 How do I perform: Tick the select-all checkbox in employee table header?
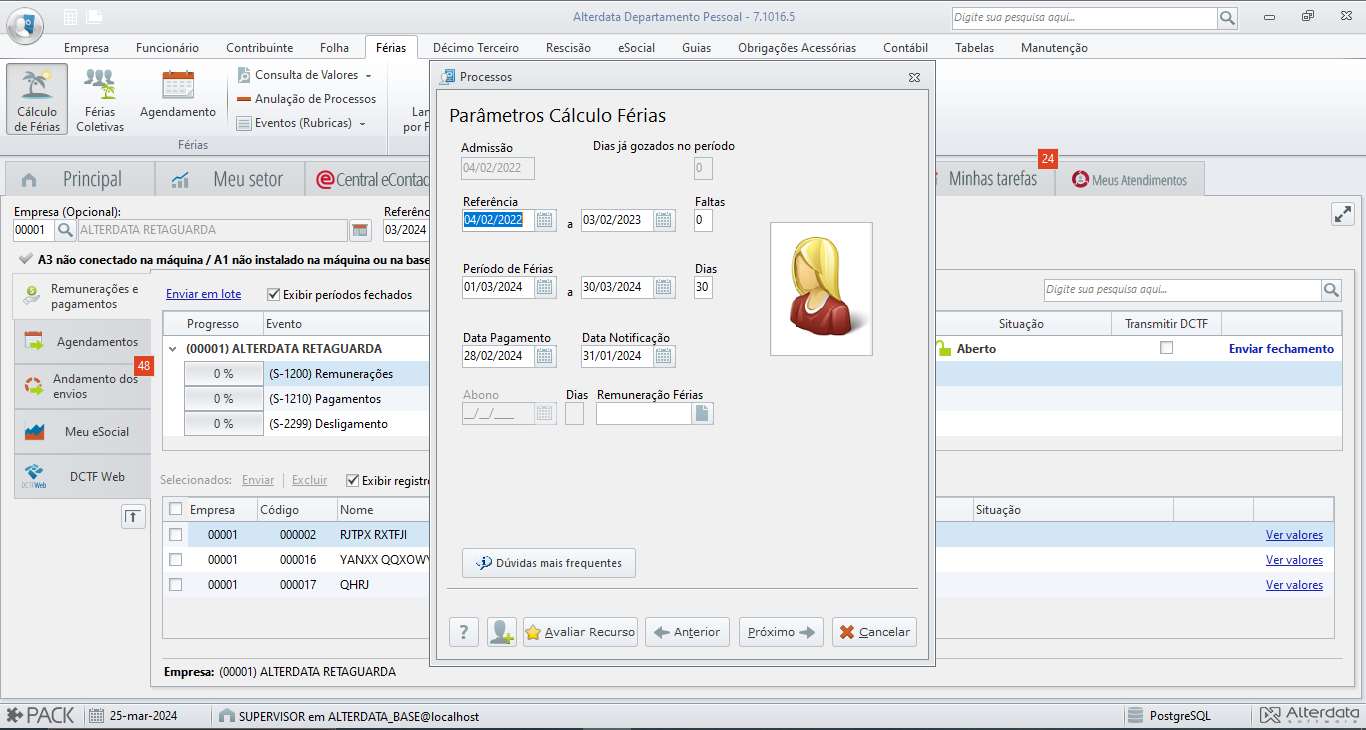pyautogui.click(x=176, y=509)
